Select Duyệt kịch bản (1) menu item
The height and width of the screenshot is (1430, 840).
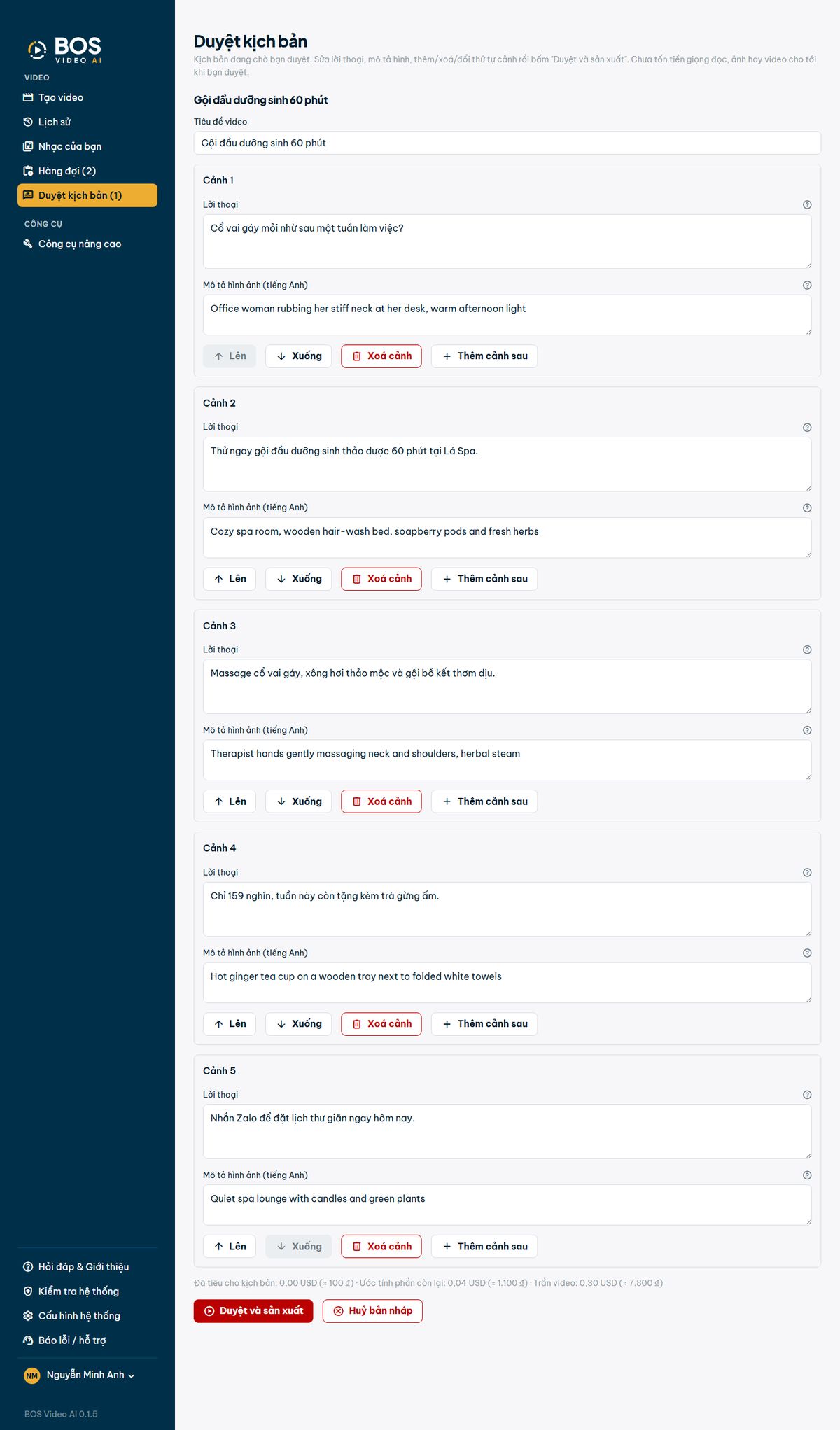[x=87, y=195]
